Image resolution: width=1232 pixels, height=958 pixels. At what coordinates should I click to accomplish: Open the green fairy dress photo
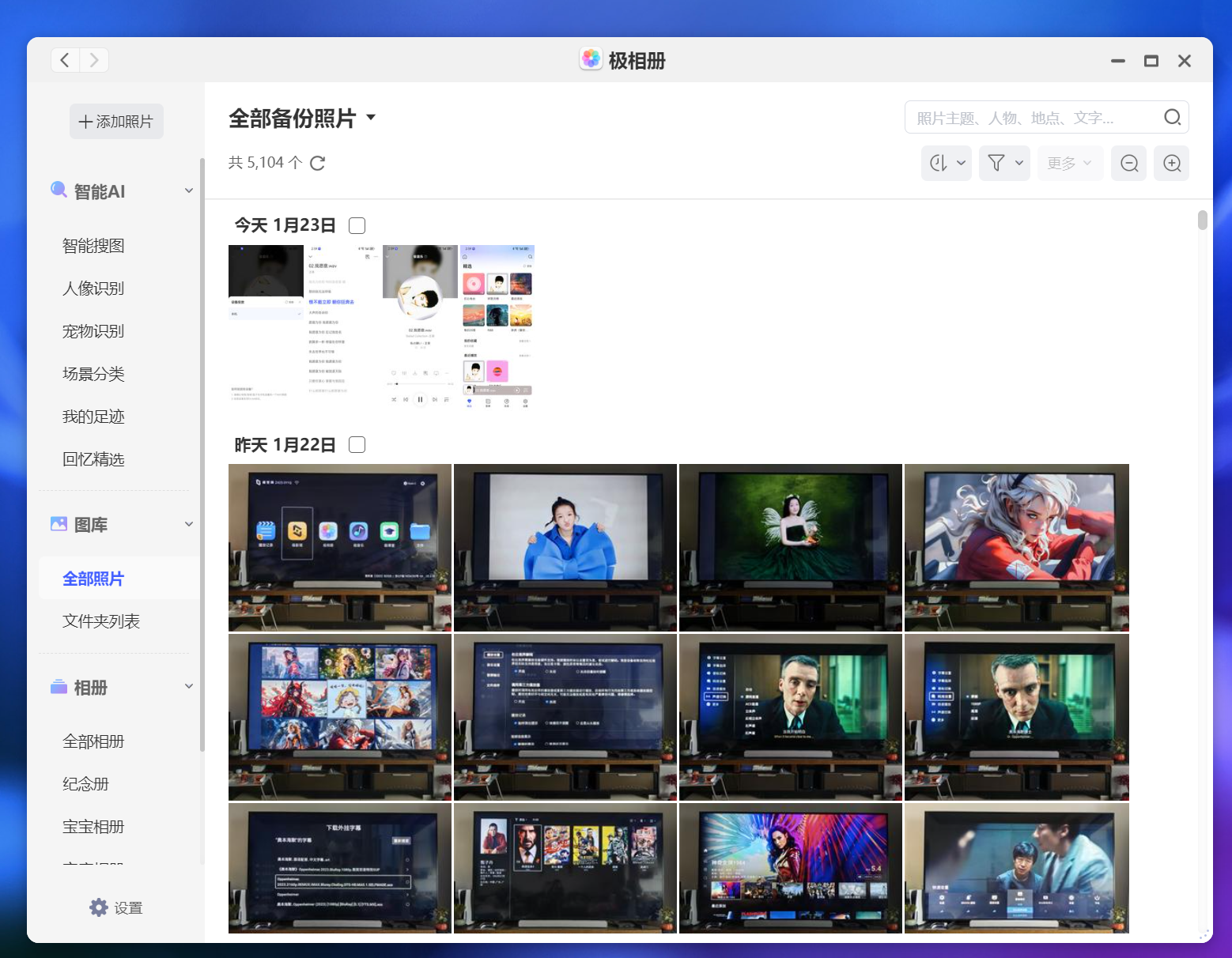(791, 548)
